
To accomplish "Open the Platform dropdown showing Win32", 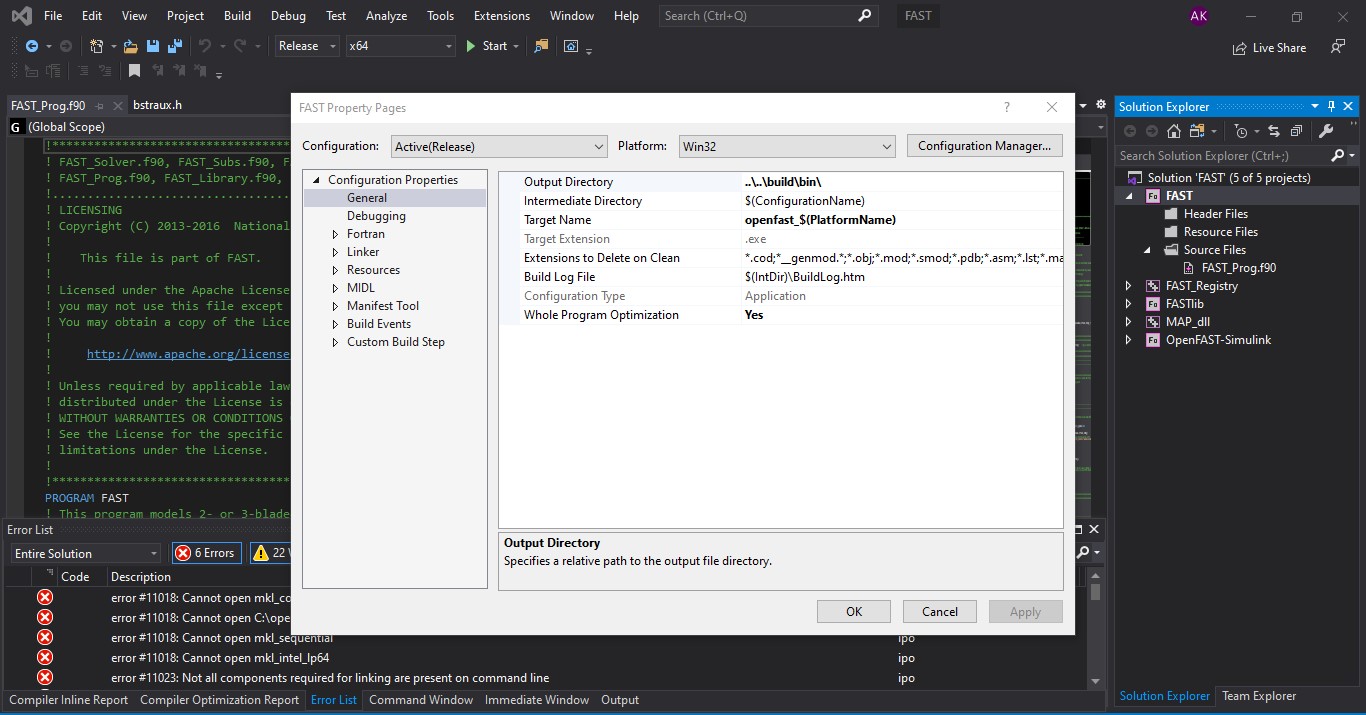I will (x=786, y=145).
